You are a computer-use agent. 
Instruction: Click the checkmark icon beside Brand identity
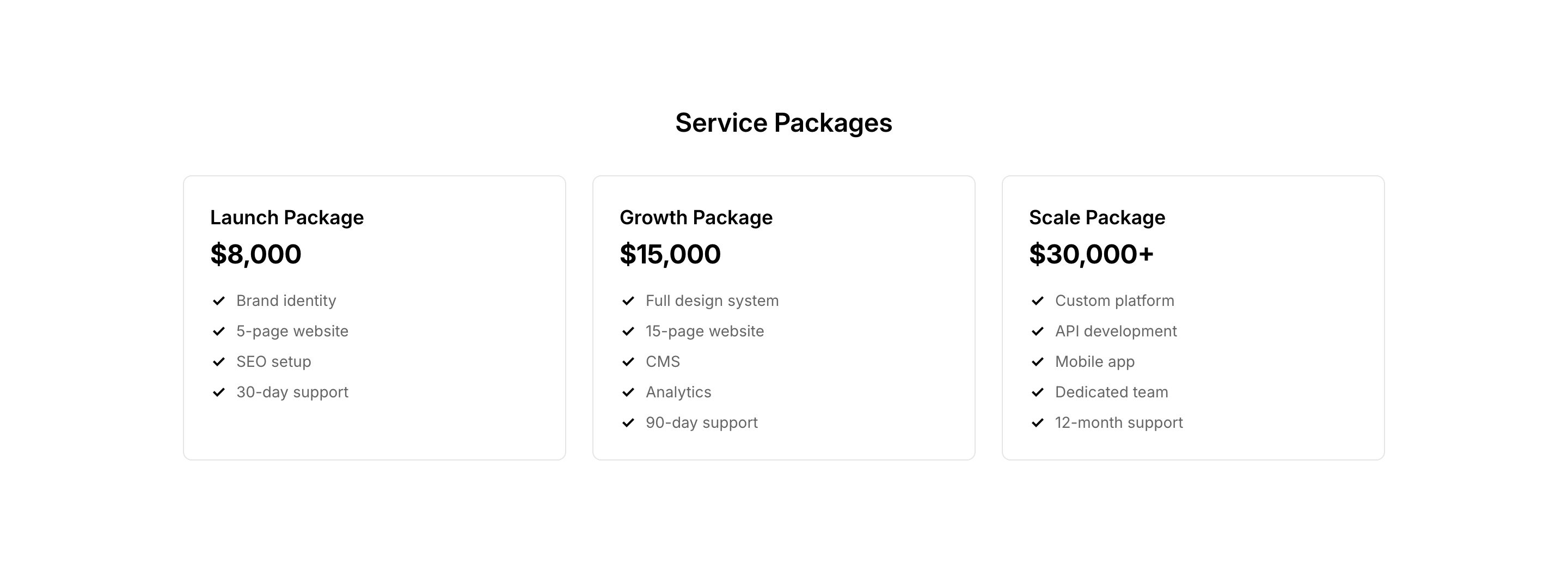click(x=218, y=301)
